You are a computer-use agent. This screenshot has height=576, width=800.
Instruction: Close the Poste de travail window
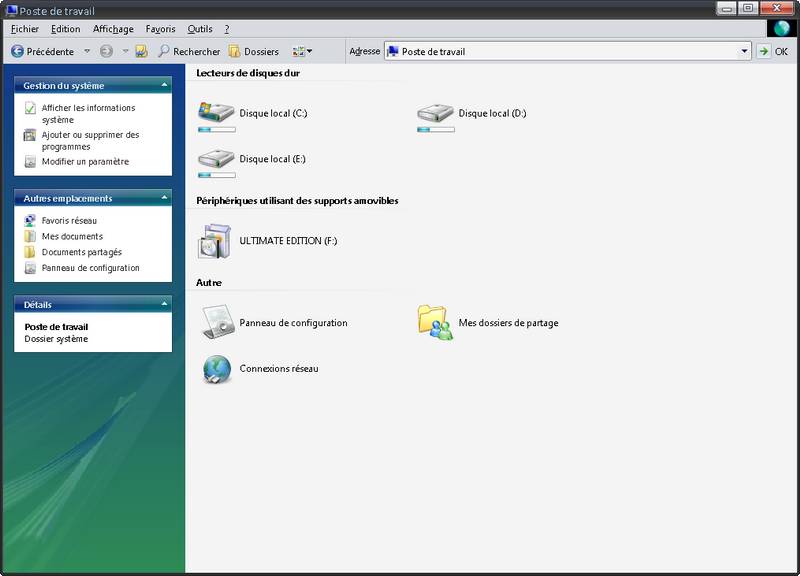tap(777, 8)
